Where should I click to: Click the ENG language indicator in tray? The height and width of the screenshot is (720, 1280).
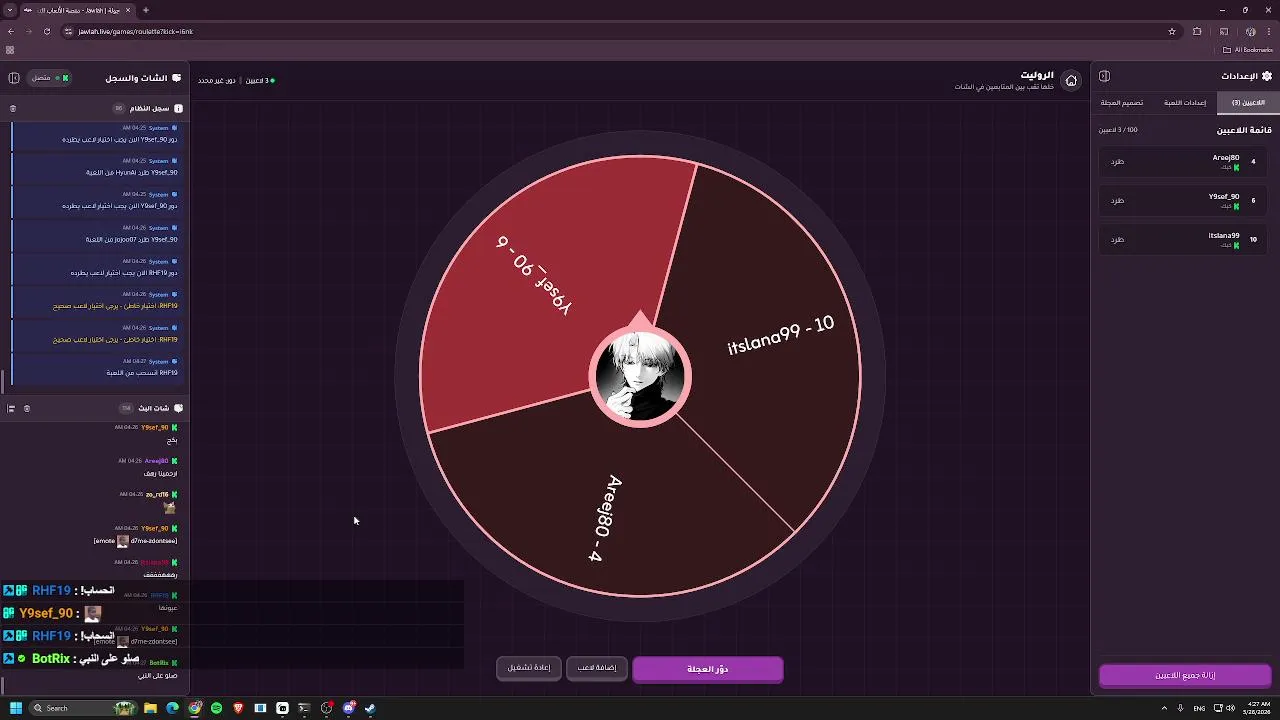point(1199,708)
